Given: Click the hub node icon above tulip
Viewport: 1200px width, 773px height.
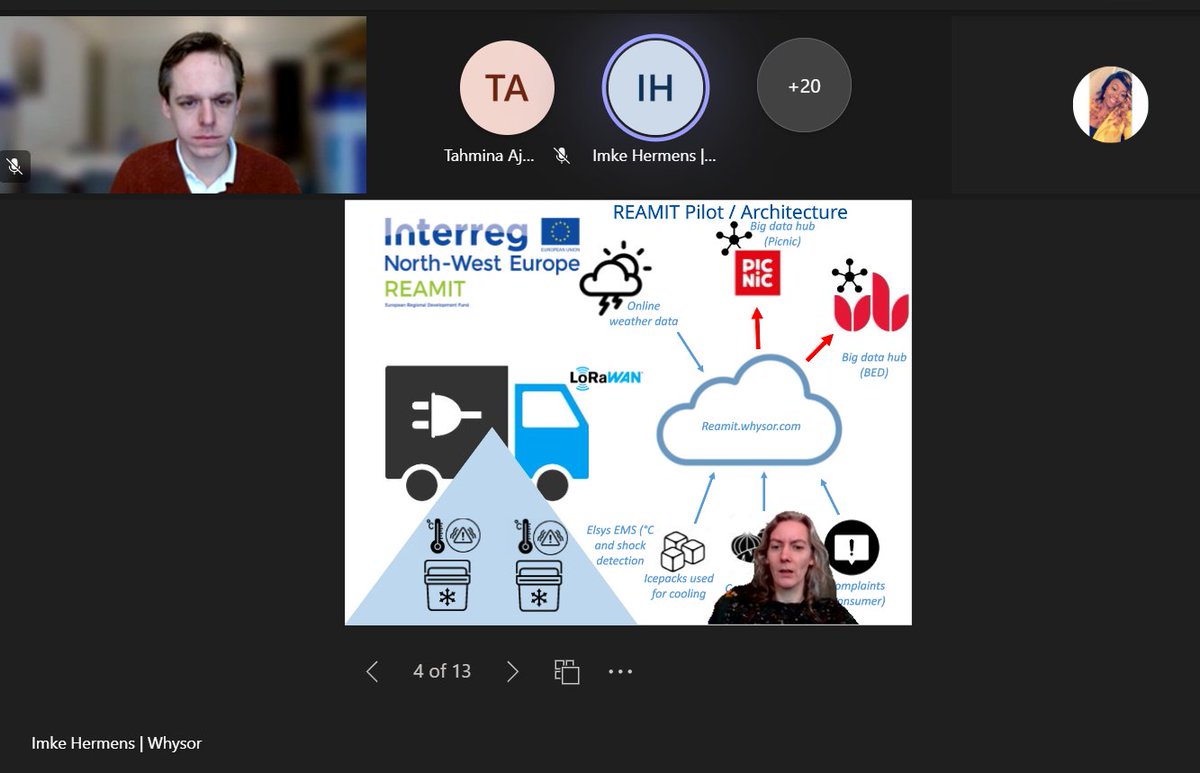Looking at the screenshot, I should [x=850, y=275].
